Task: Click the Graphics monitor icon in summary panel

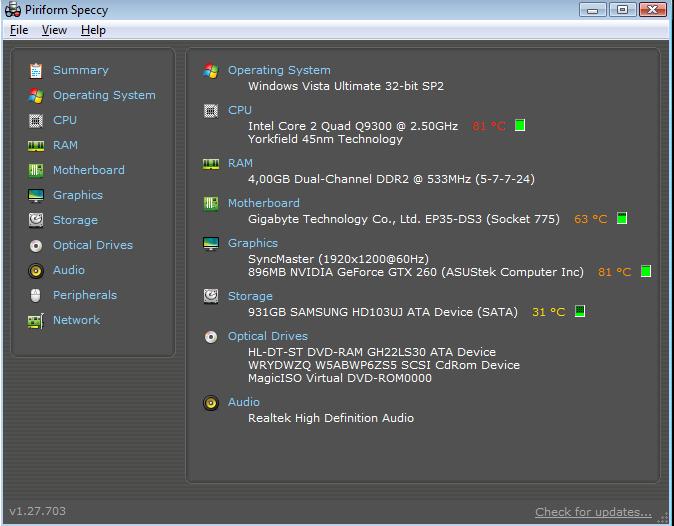Action: 211,243
